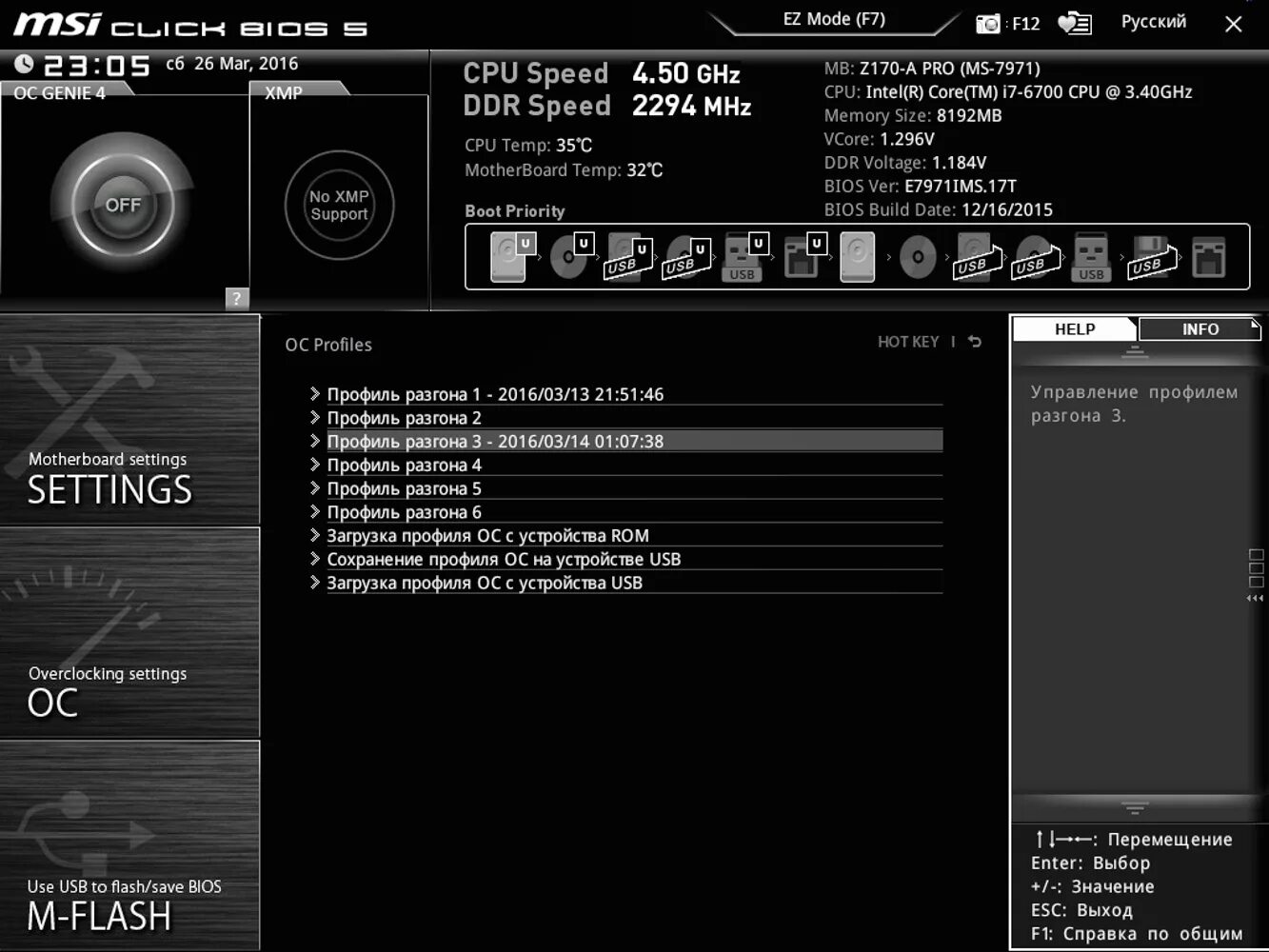The width and height of the screenshot is (1269, 952).
Task: Click the CPU Speed 4.50 GHz value
Action: [x=685, y=73]
